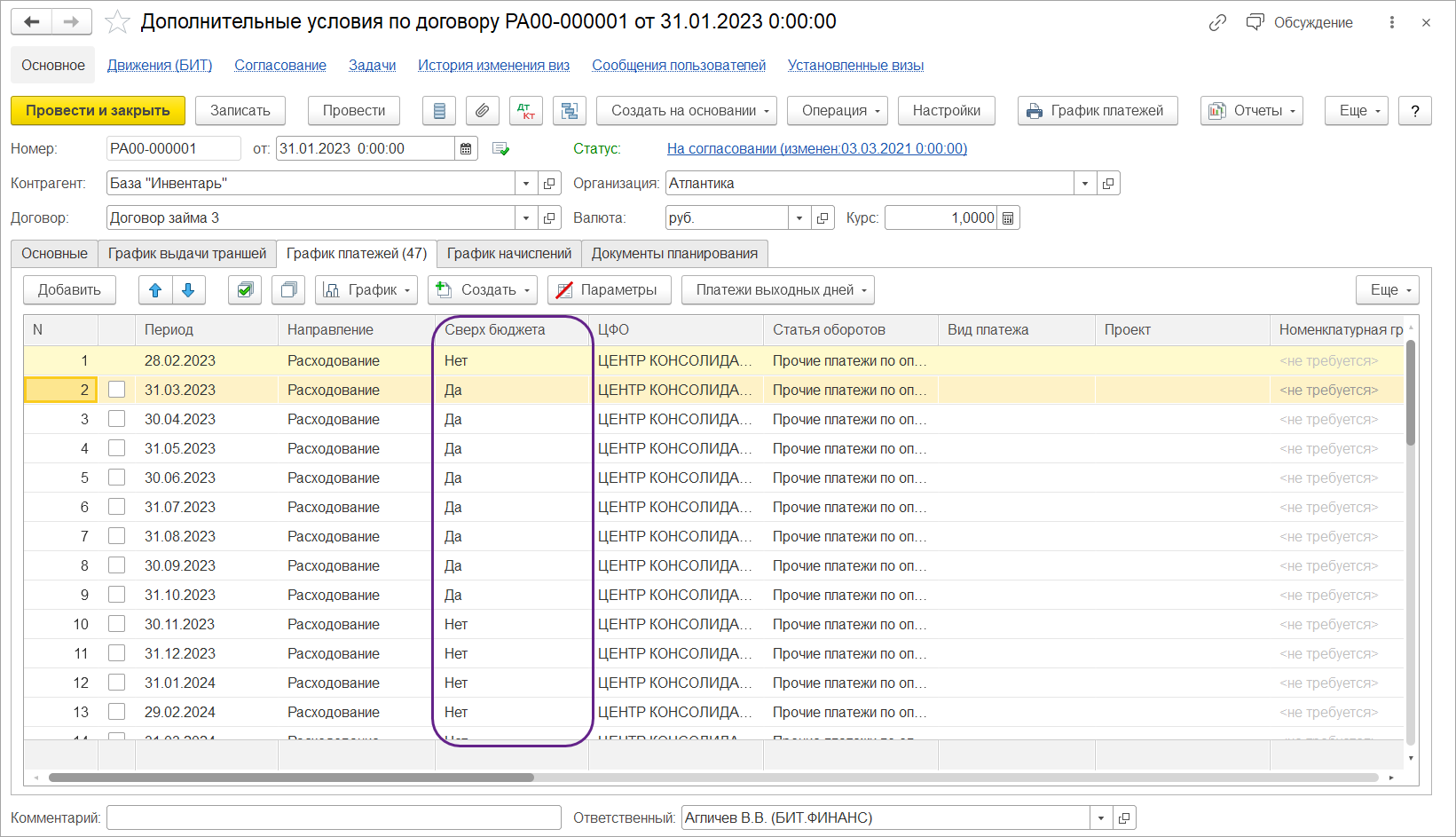The width and height of the screenshot is (1456, 837).
Task: Open help with question mark button
Action: [x=1415, y=111]
